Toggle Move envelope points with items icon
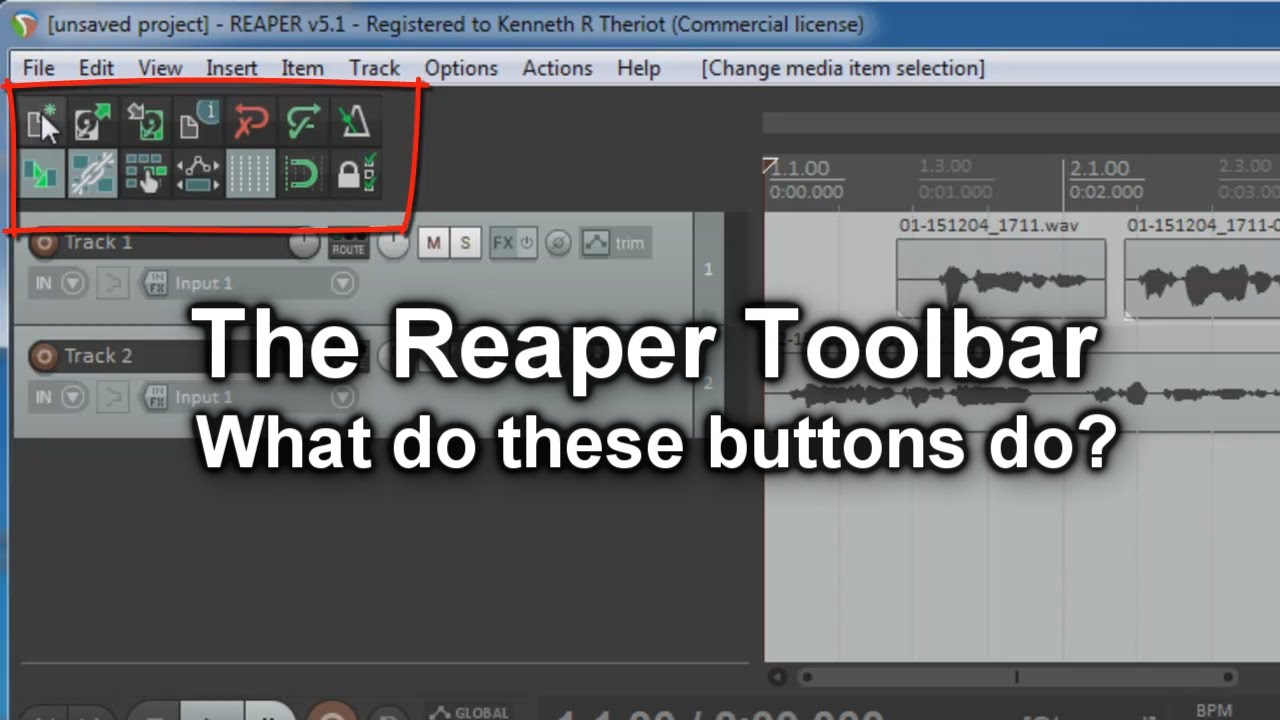This screenshot has height=720, width=1280. click(x=198, y=174)
